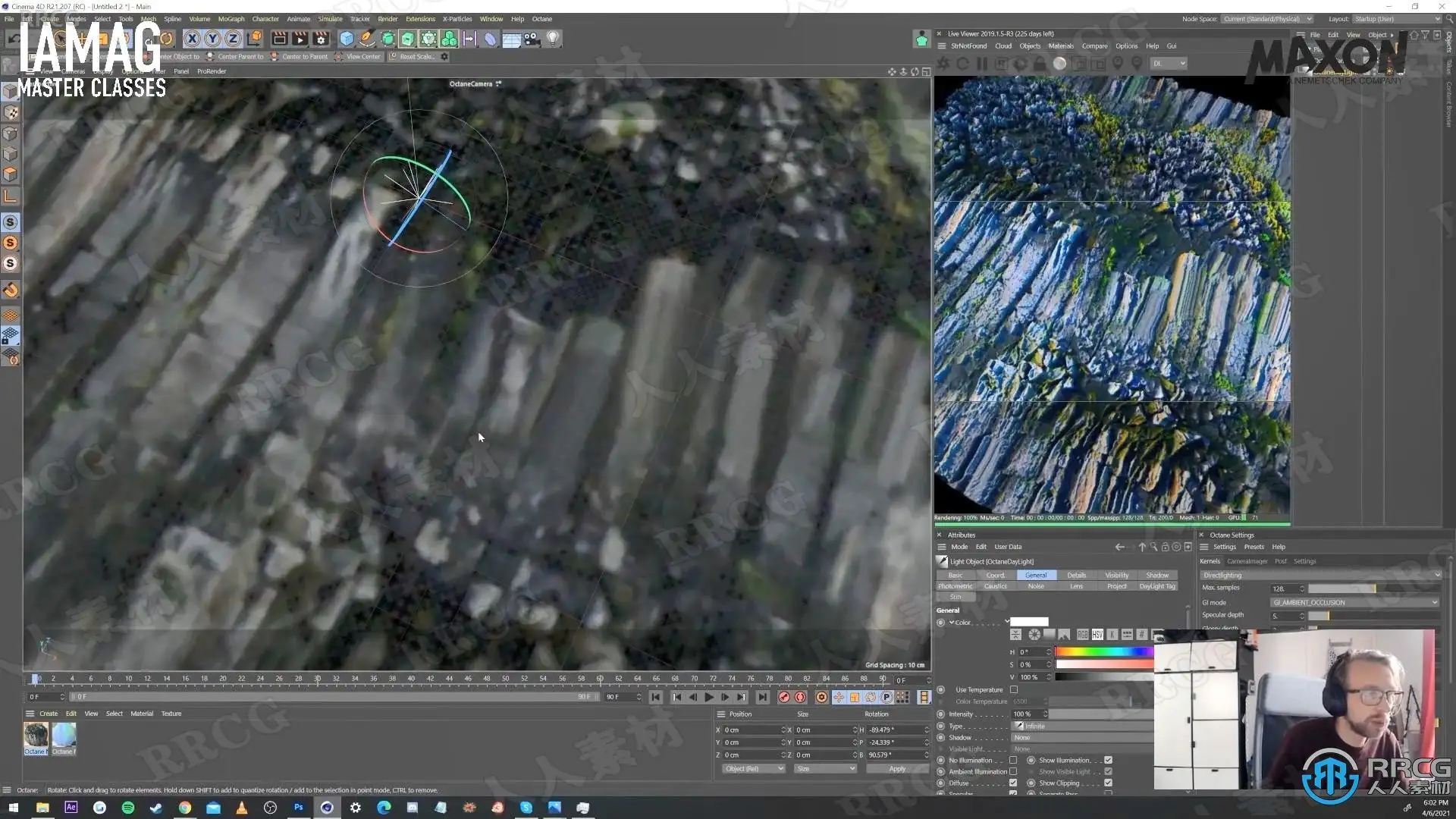The image size is (1456, 819).
Task: Add a Camera object
Action: pos(532,39)
